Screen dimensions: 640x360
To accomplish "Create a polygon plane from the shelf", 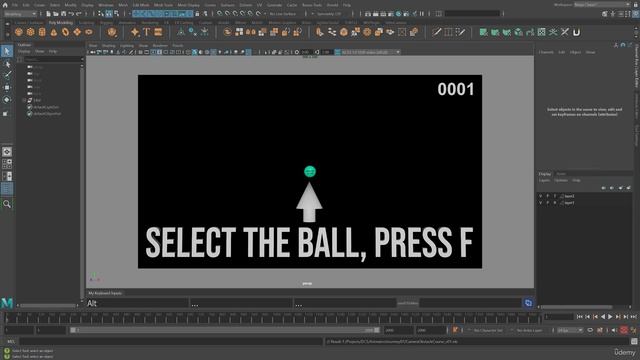I will 77,32.
